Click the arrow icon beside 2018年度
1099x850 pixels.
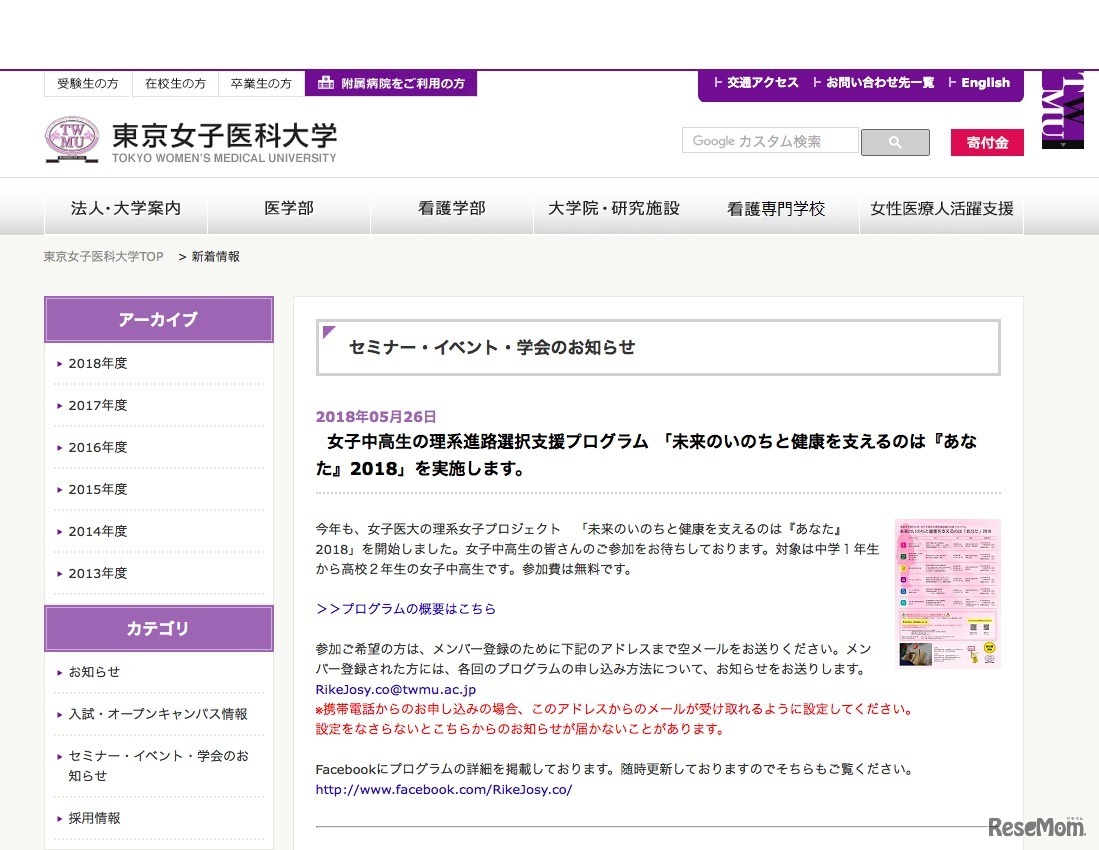coord(60,364)
